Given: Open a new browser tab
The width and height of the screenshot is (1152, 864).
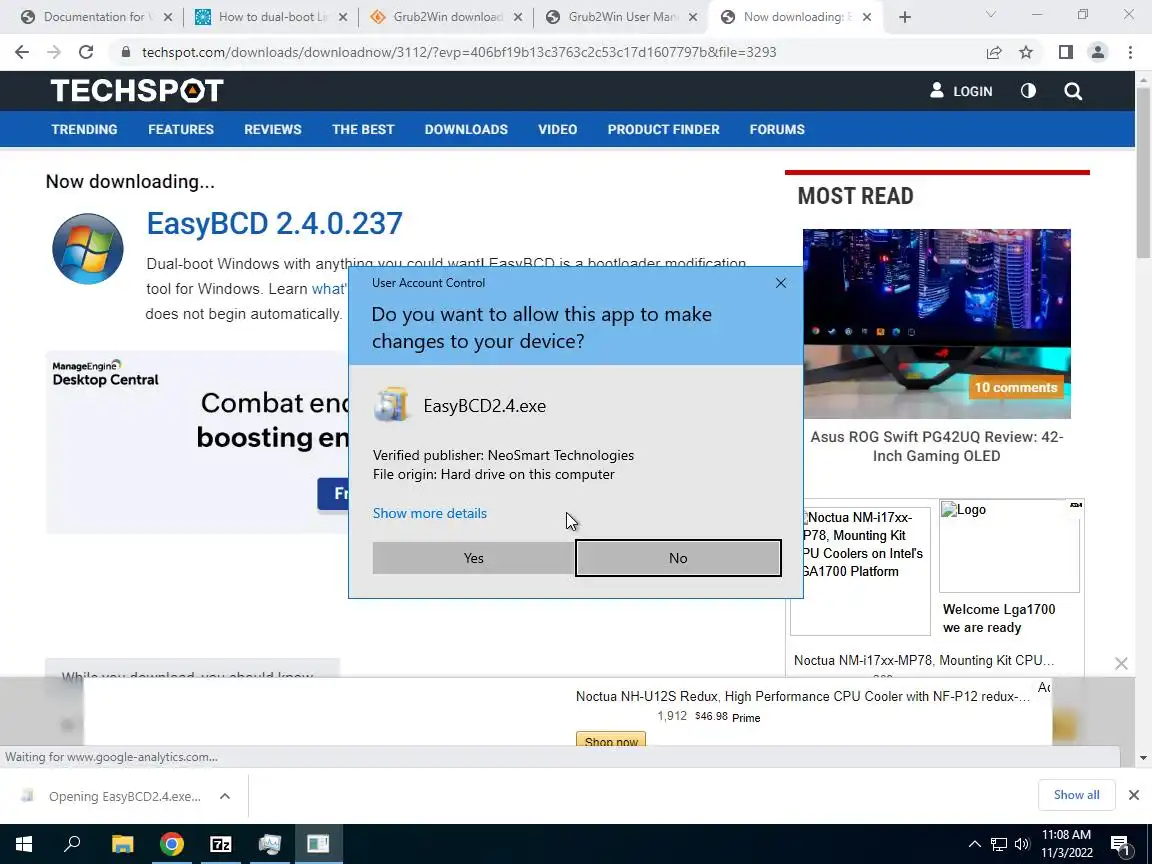Looking at the screenshot, I should pos(905,17).
